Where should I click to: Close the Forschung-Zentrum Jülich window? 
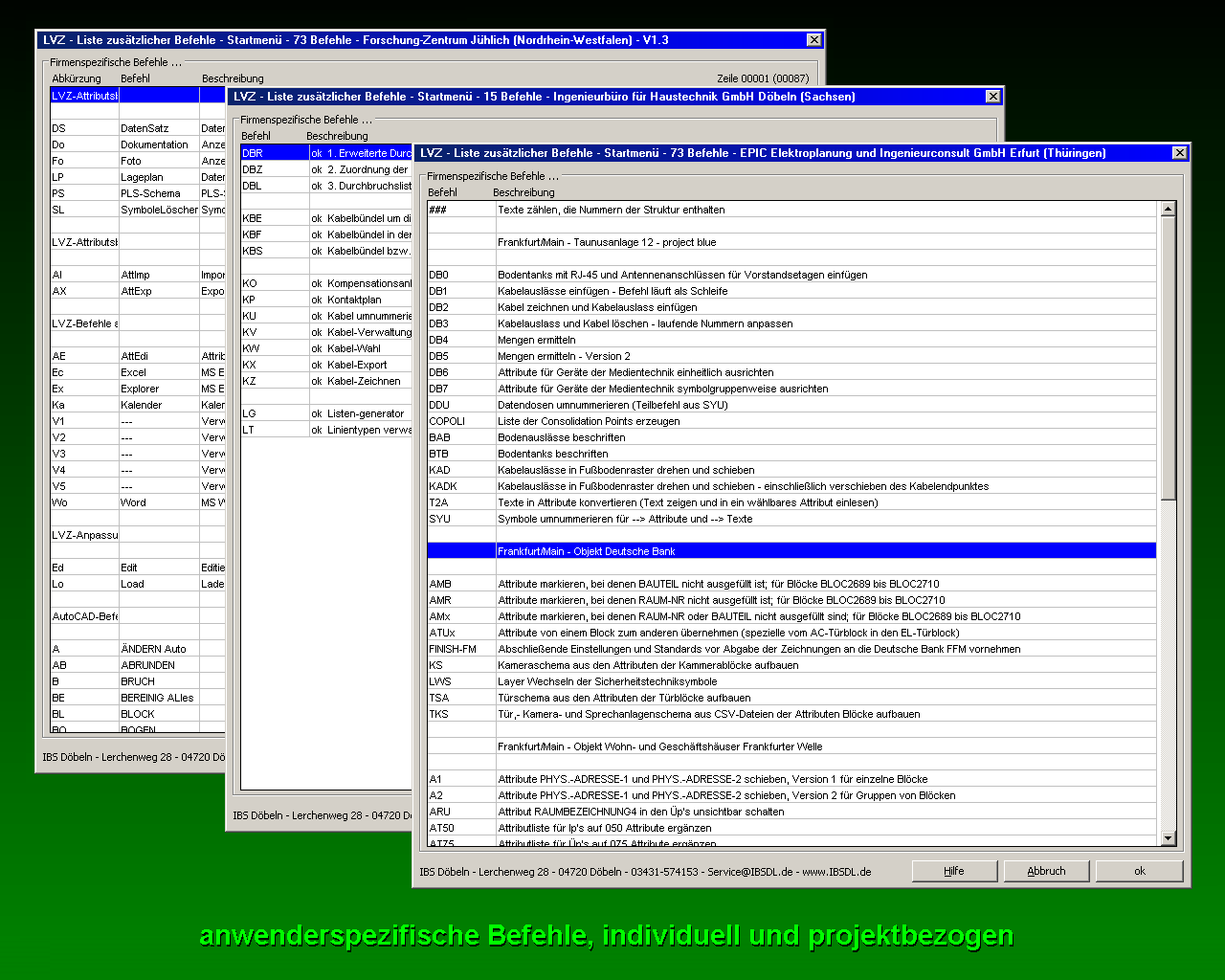(813, 40)
